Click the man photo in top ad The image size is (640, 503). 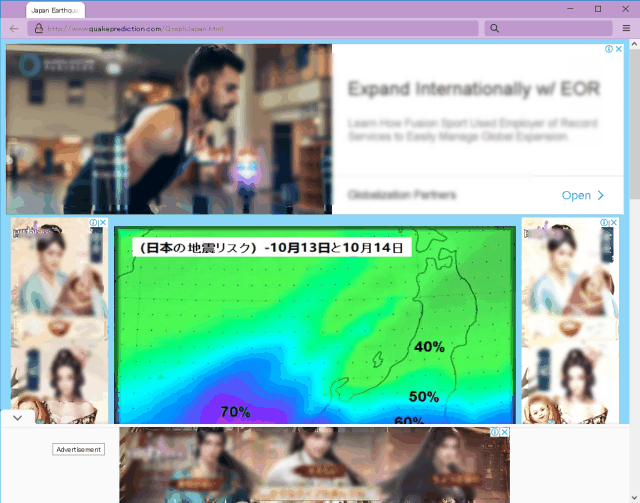(x=169, y=129)
